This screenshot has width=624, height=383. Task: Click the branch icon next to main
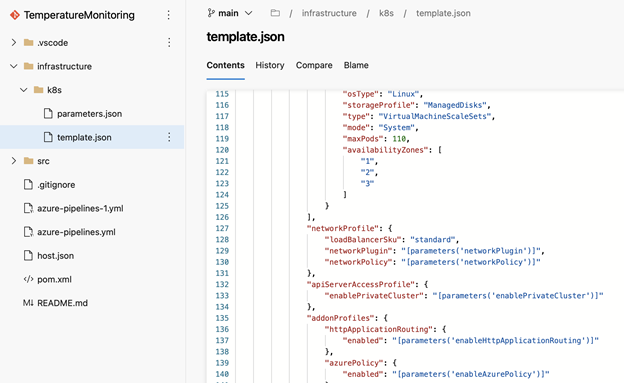coord(211,13)
